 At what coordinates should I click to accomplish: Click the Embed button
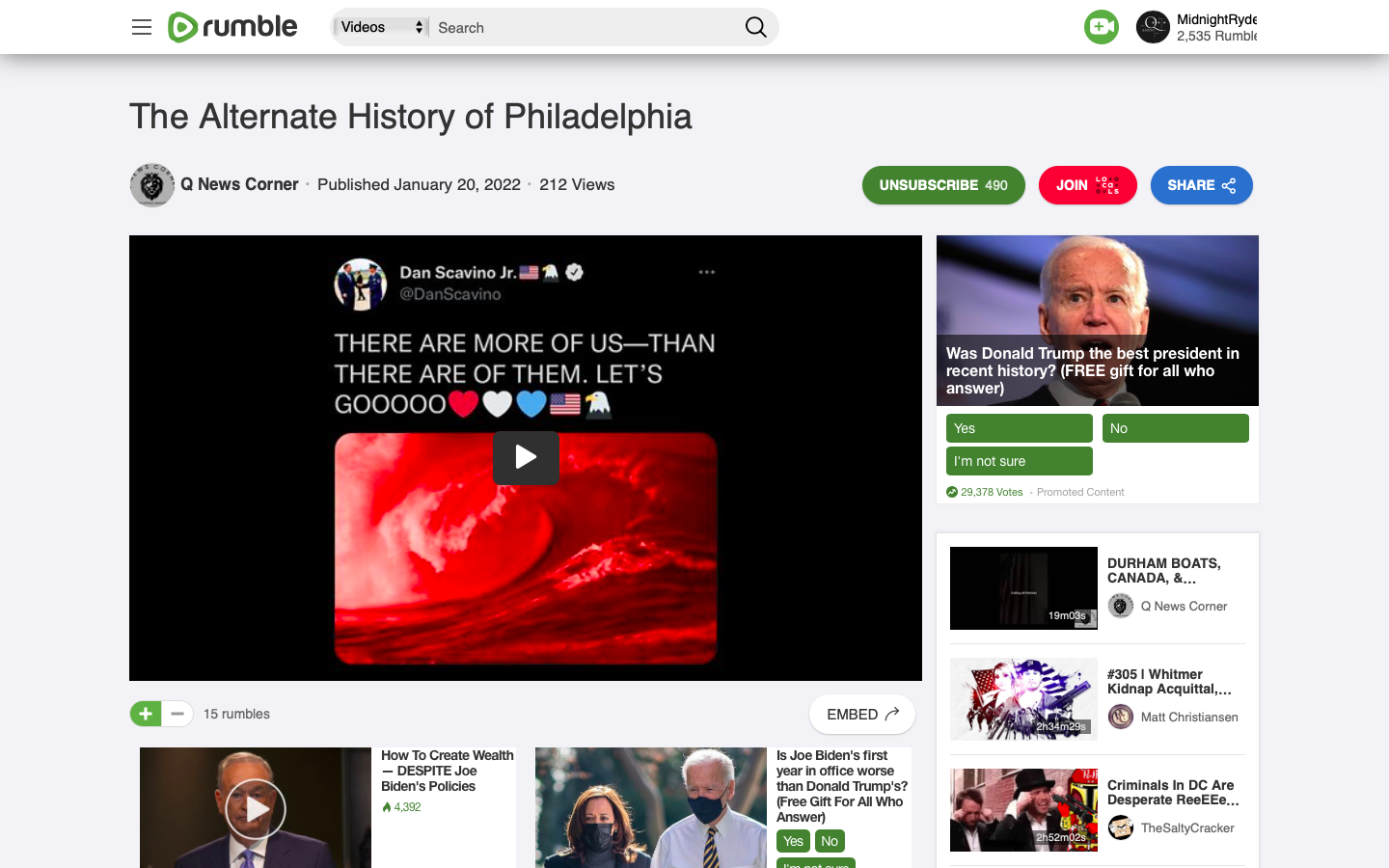[x=862, y=715]
